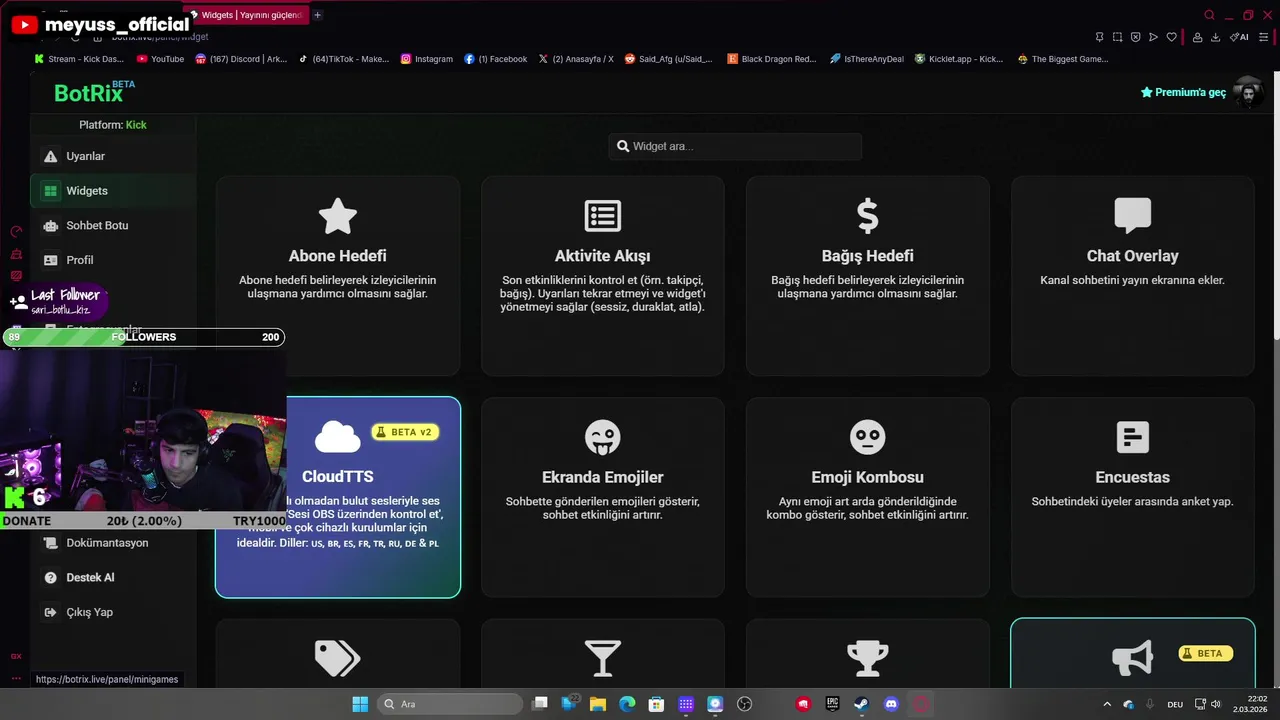
Task: Select the Widgets browser tab
Action: (246, 15)
